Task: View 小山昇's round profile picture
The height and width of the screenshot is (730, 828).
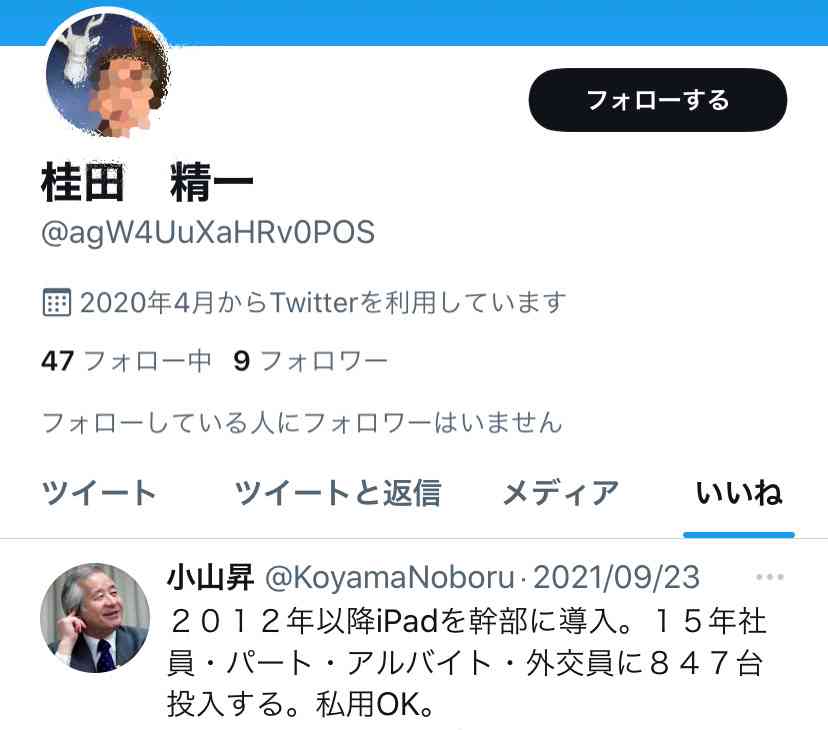Action: pyautogui.click(x=95, y=617)
